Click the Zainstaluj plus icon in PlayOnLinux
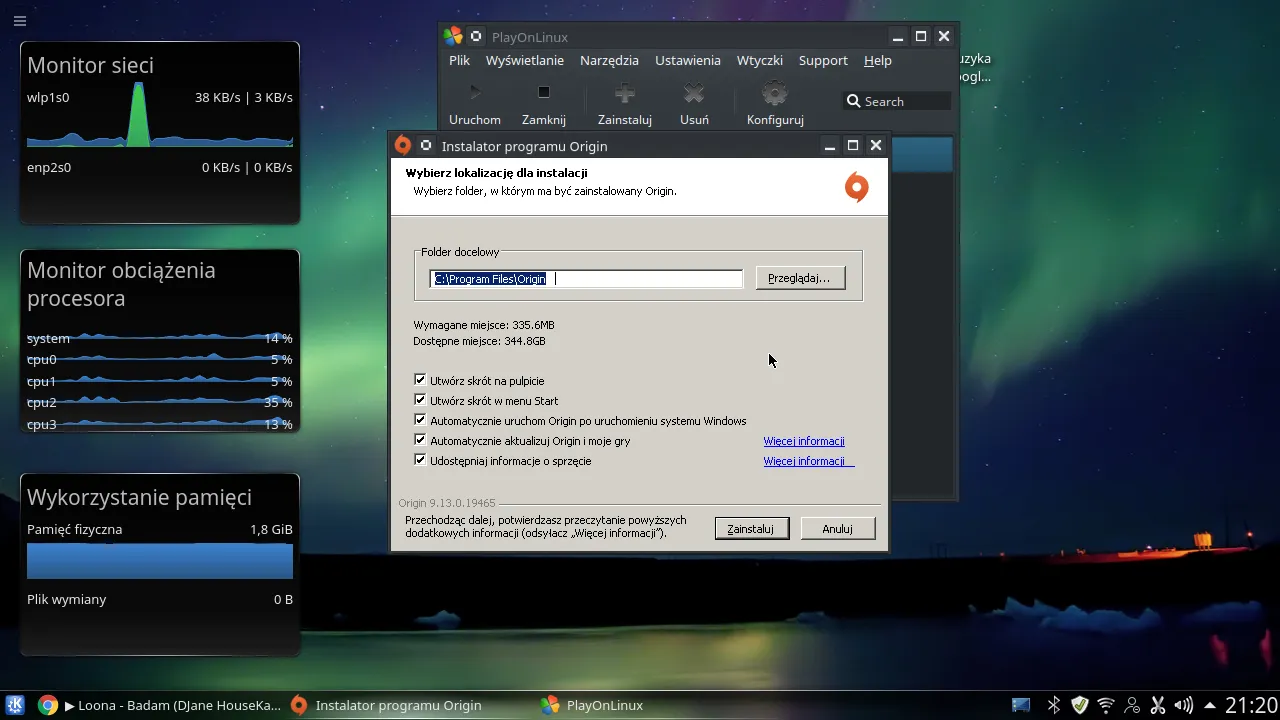1280x720 pixels. pos(625,94)
